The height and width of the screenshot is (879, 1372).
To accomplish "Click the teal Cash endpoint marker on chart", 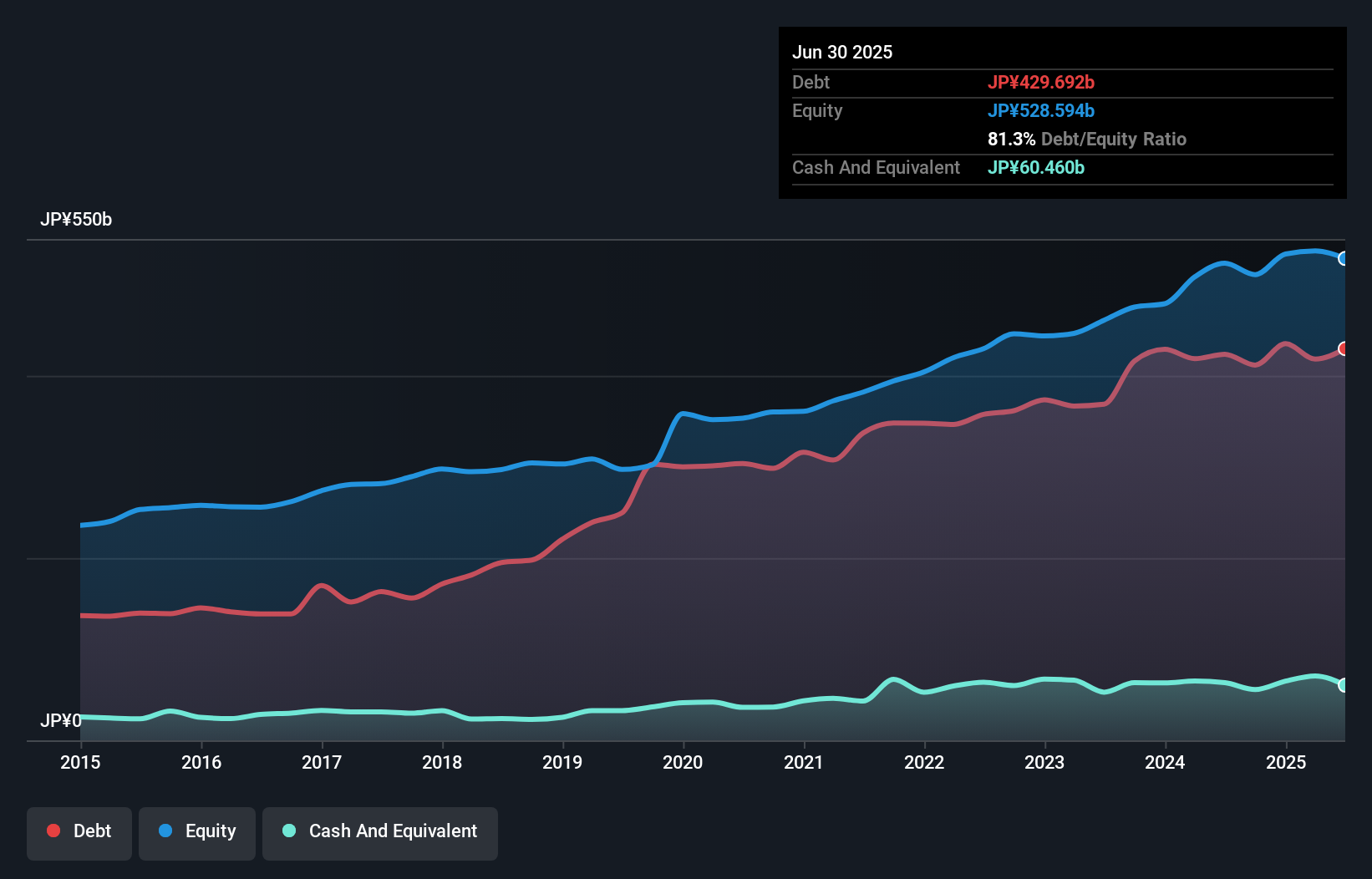I will pos(1344,685).
